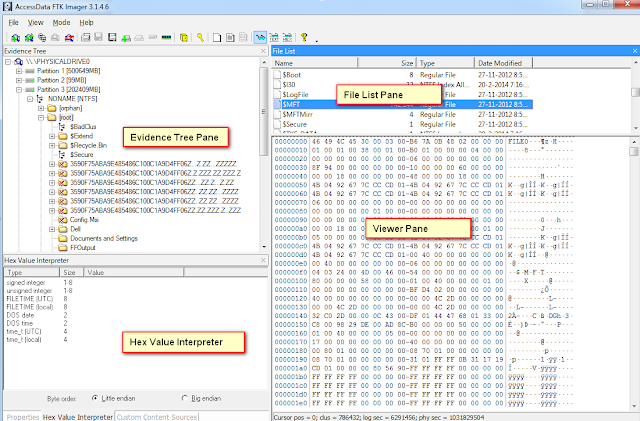Switch viewer to text mode icon
The width and height of the screenshot is (640, 421).
[274, 38]
